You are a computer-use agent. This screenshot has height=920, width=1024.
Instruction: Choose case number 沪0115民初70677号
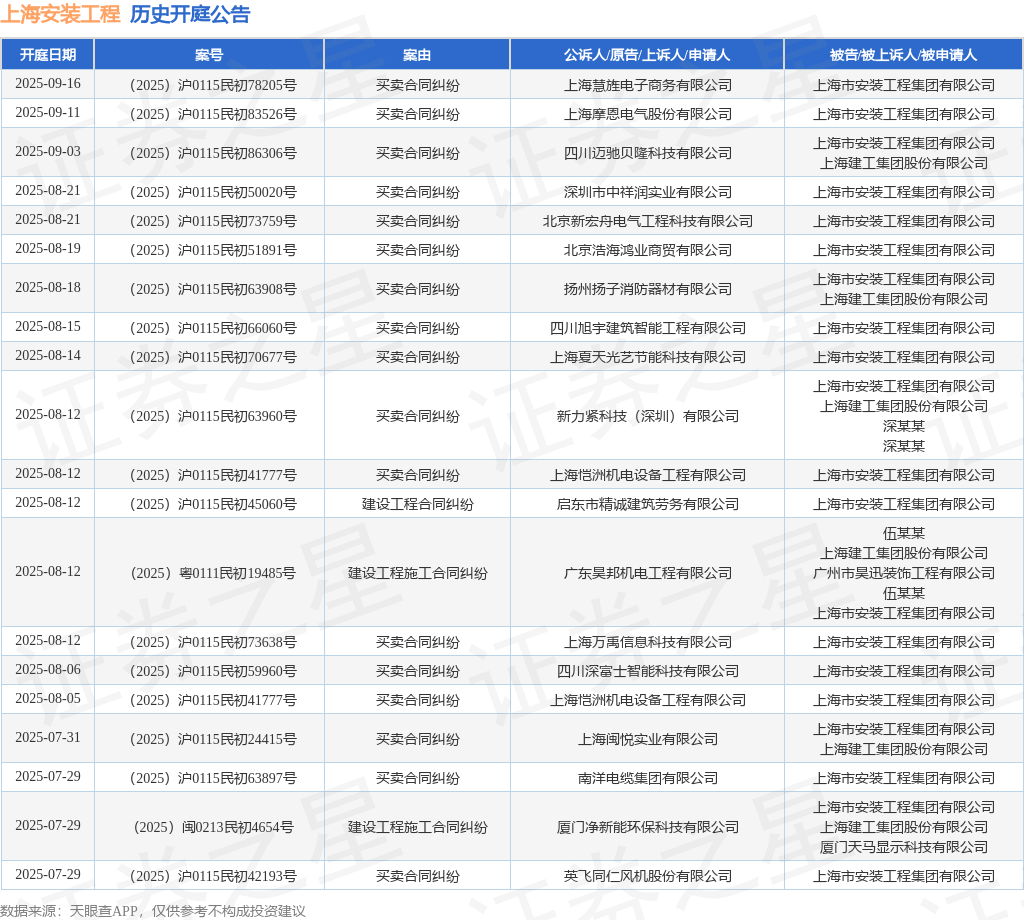click(213, 357)
